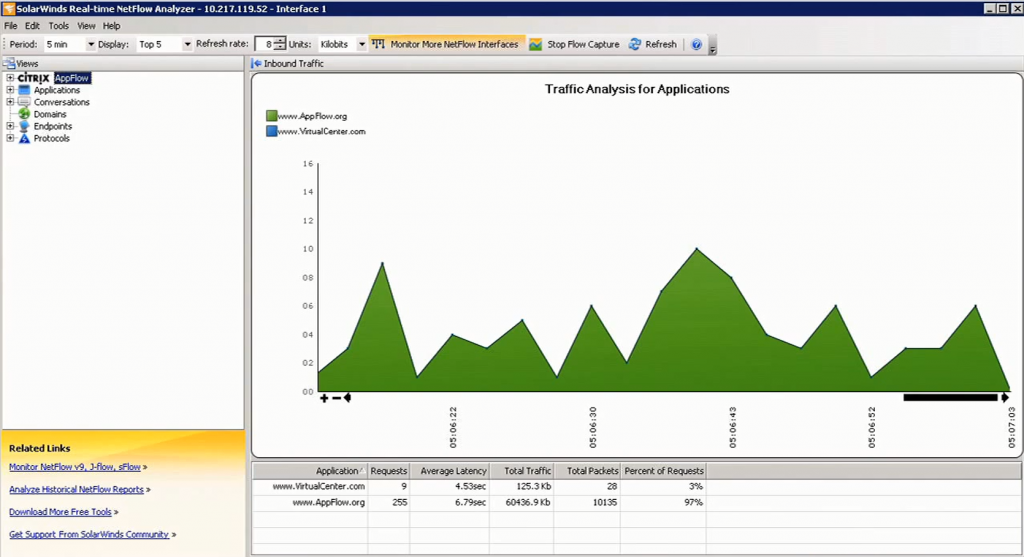Click the Protocols tree icon
The image size is (1024, 557).
[x=24, y=138]
